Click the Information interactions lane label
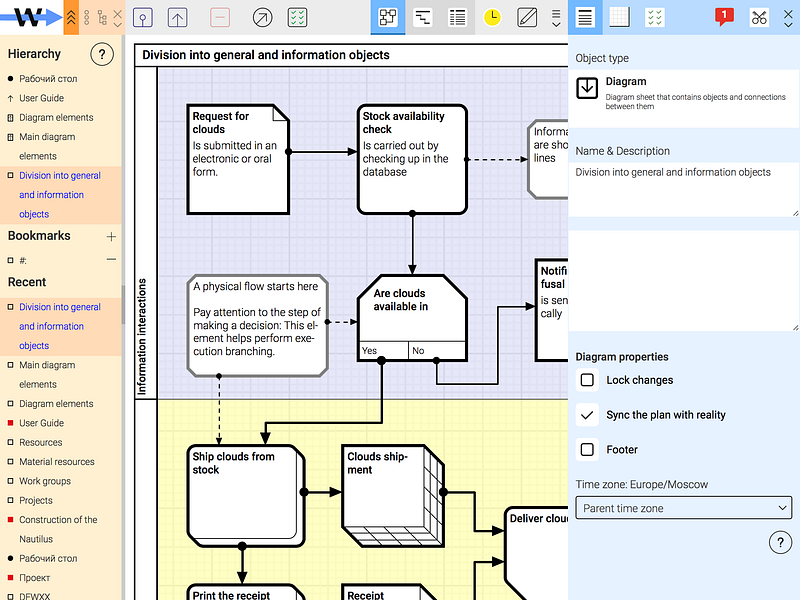This screenshot has height=600, width=800. [x=141, y=337]
